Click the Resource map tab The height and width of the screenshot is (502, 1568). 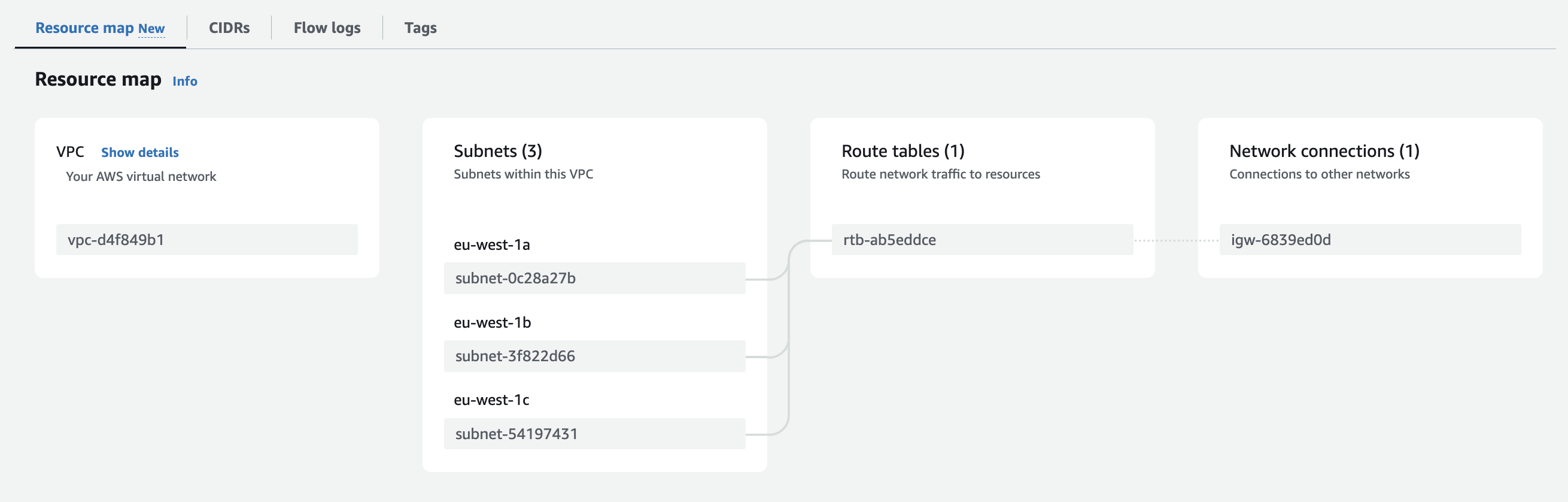pos(84,28)
